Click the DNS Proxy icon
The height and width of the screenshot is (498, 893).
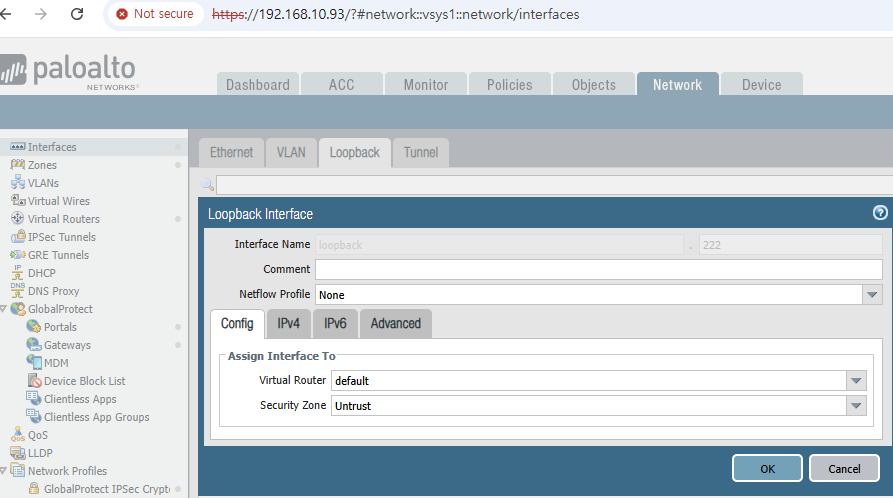click(18, 291)
